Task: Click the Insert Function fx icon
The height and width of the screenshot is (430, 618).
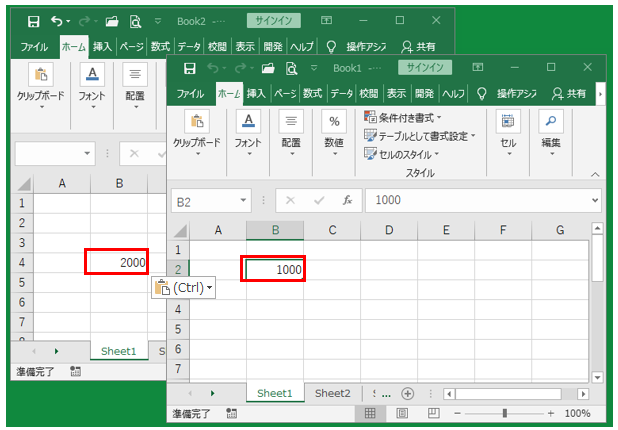Action: [x=347, y=200]
